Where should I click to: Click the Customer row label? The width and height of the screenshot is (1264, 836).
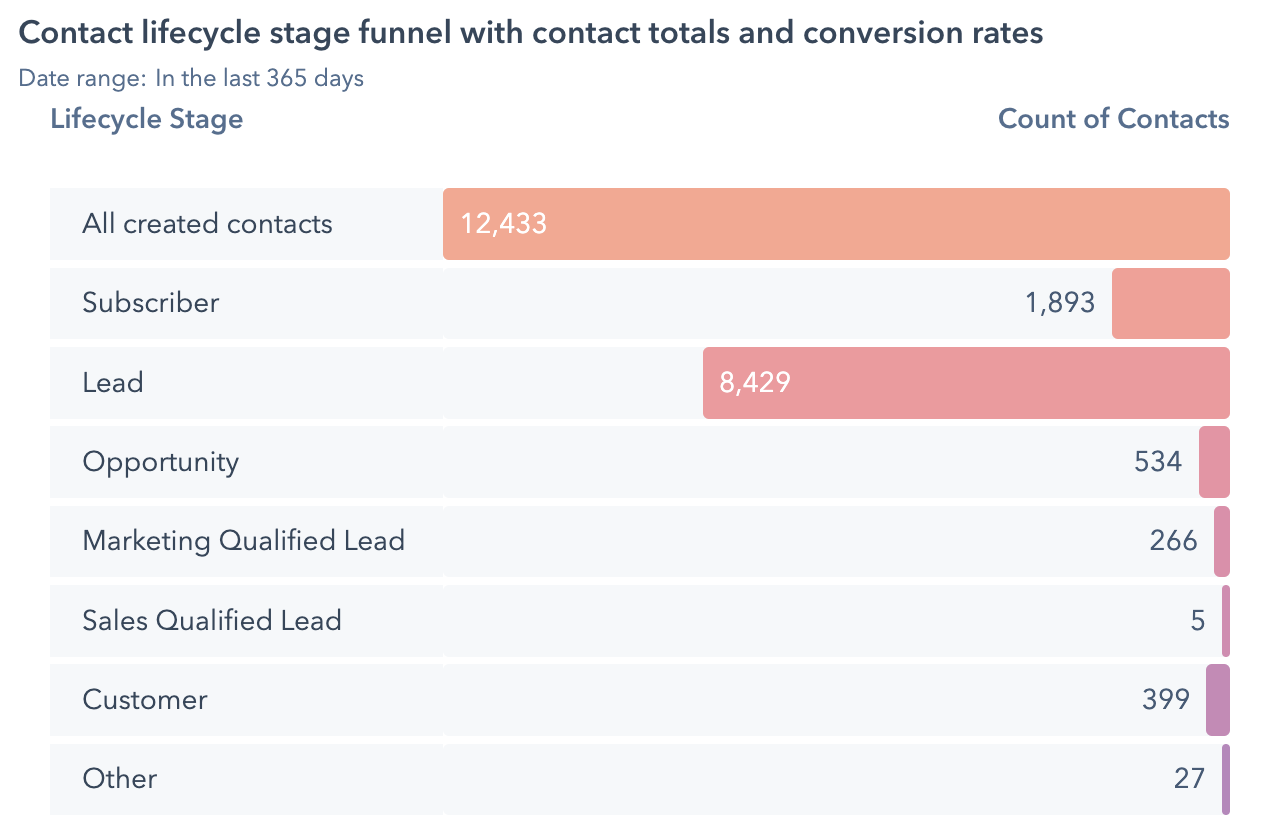pos(145,700)
